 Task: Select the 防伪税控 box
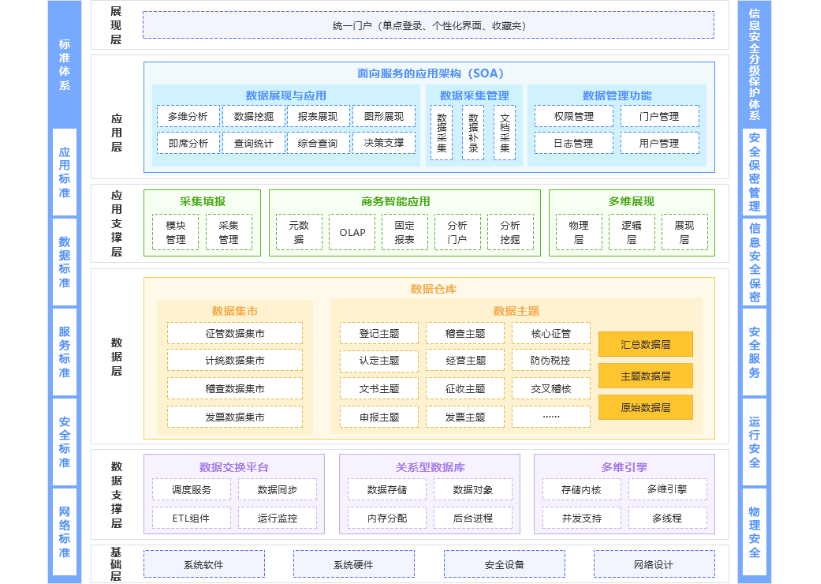pyautogui.click(x=551, y=360)
